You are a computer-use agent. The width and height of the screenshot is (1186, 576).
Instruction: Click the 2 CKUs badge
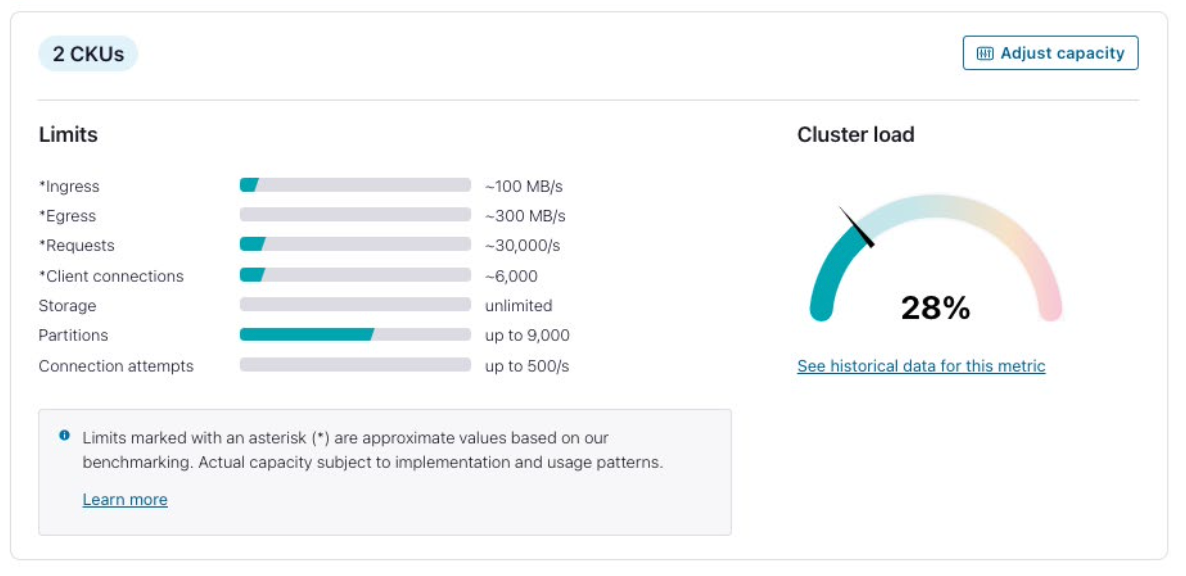tap(88, 54)
